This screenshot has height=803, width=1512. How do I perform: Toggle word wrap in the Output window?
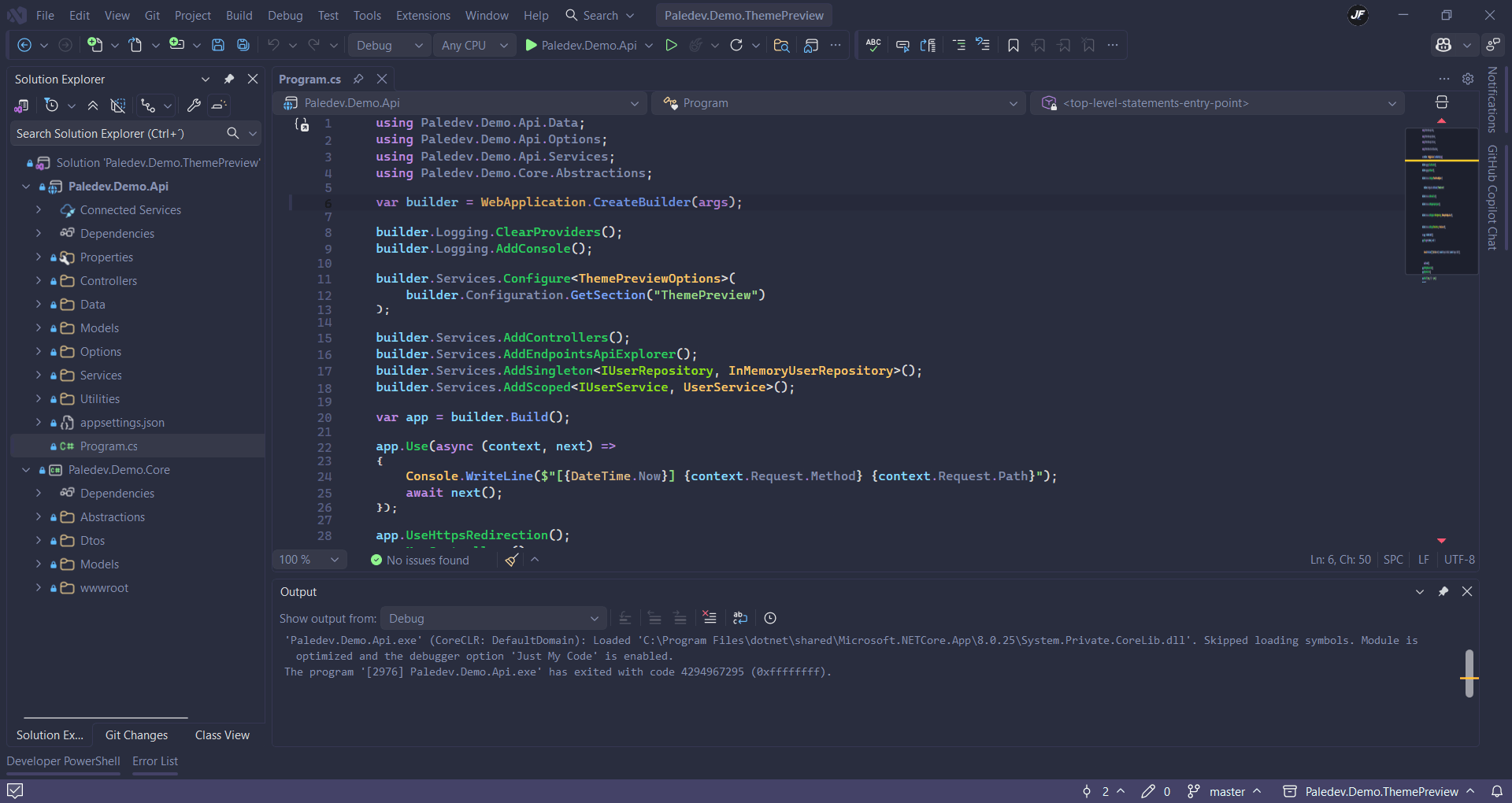point(740,618)
